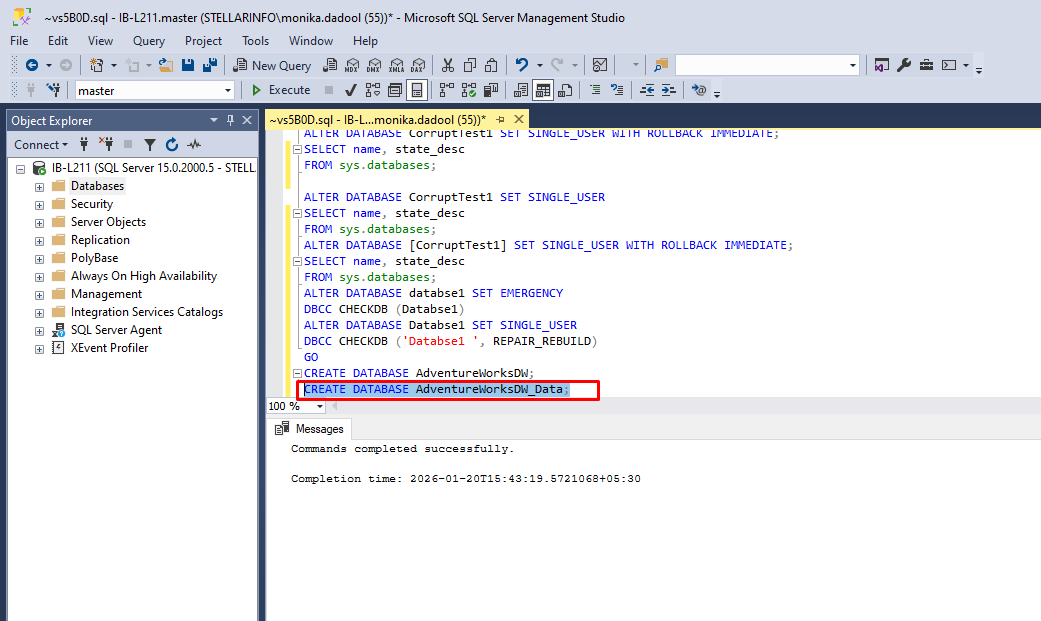Pin the Object Explorer panel open

[231, 120]
